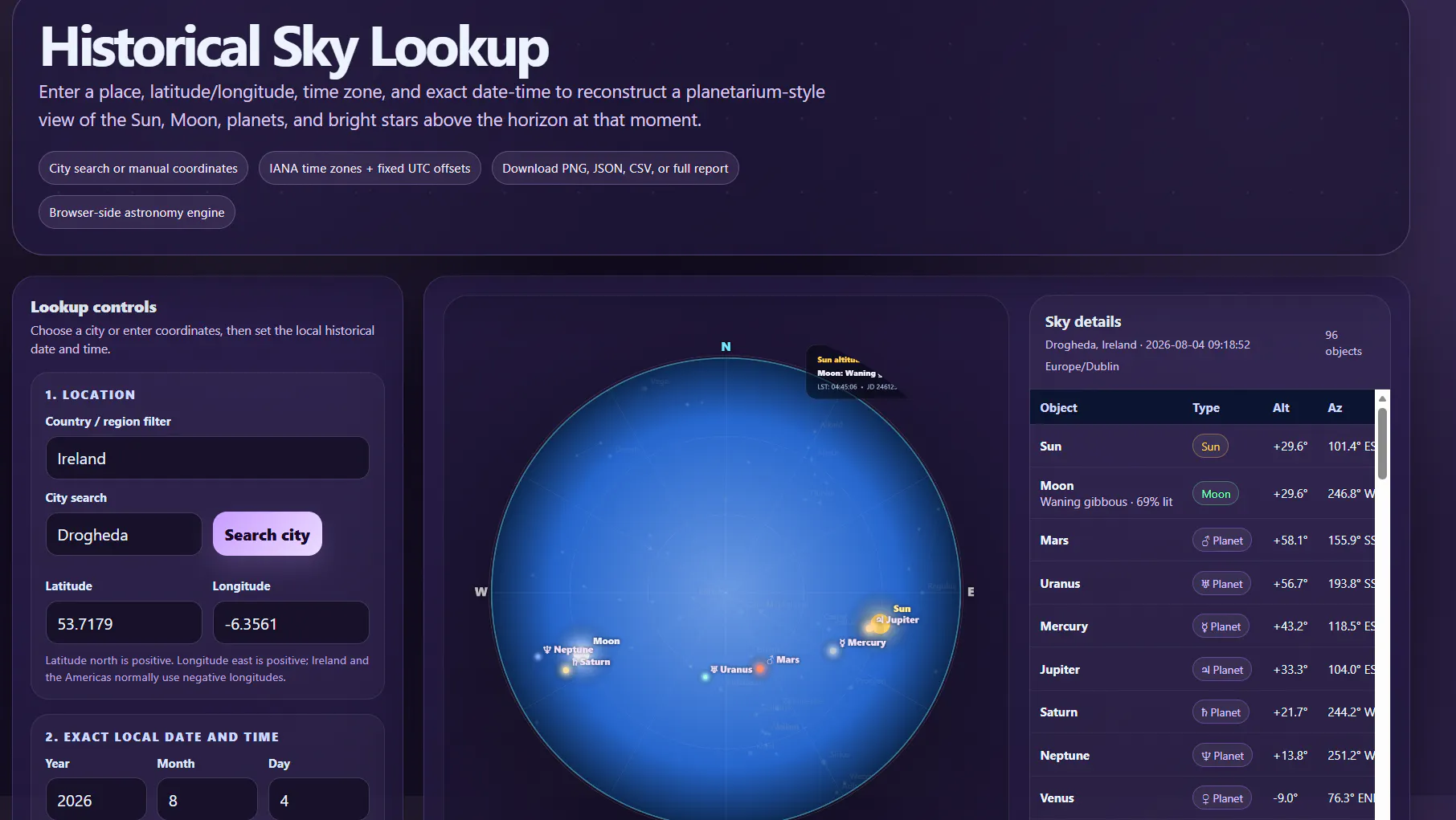
Task: Click Mercury altitude value +43.2°
Action: 1290,626
